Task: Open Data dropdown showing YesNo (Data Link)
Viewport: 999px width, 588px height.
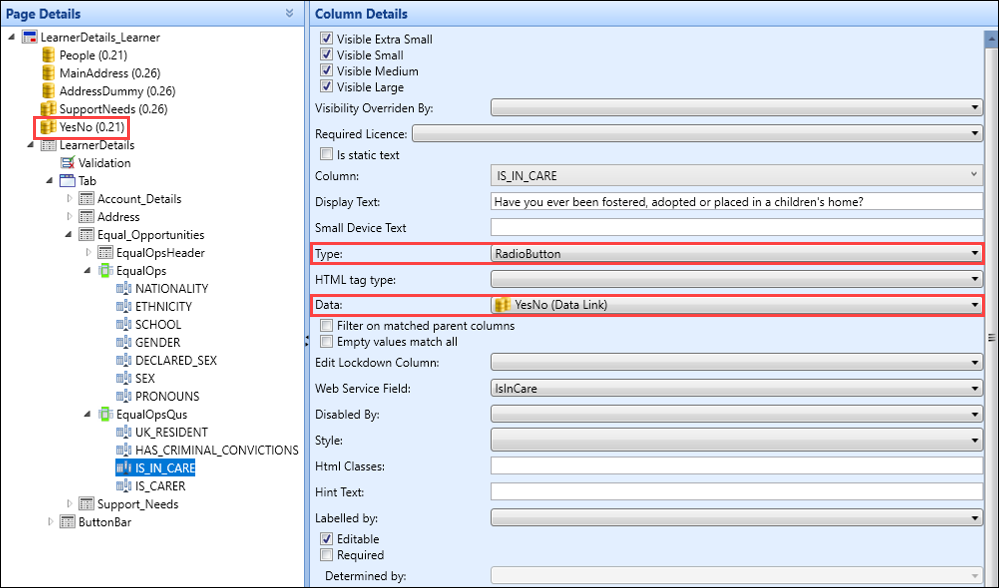Action: [737, 305]
